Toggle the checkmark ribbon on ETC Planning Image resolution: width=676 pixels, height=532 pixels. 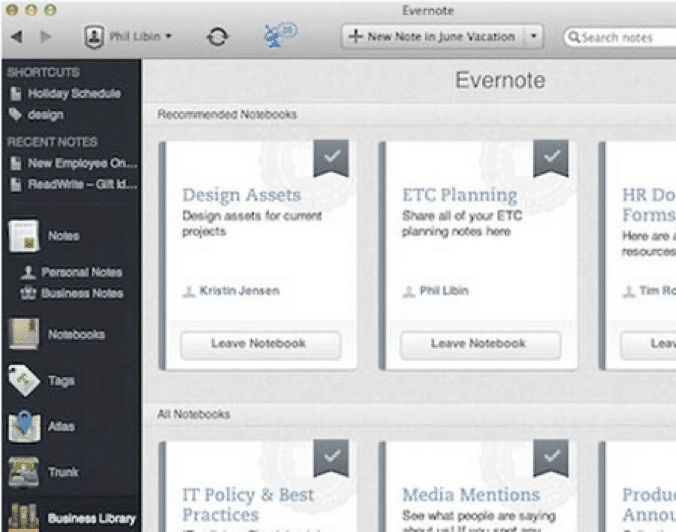551,157
